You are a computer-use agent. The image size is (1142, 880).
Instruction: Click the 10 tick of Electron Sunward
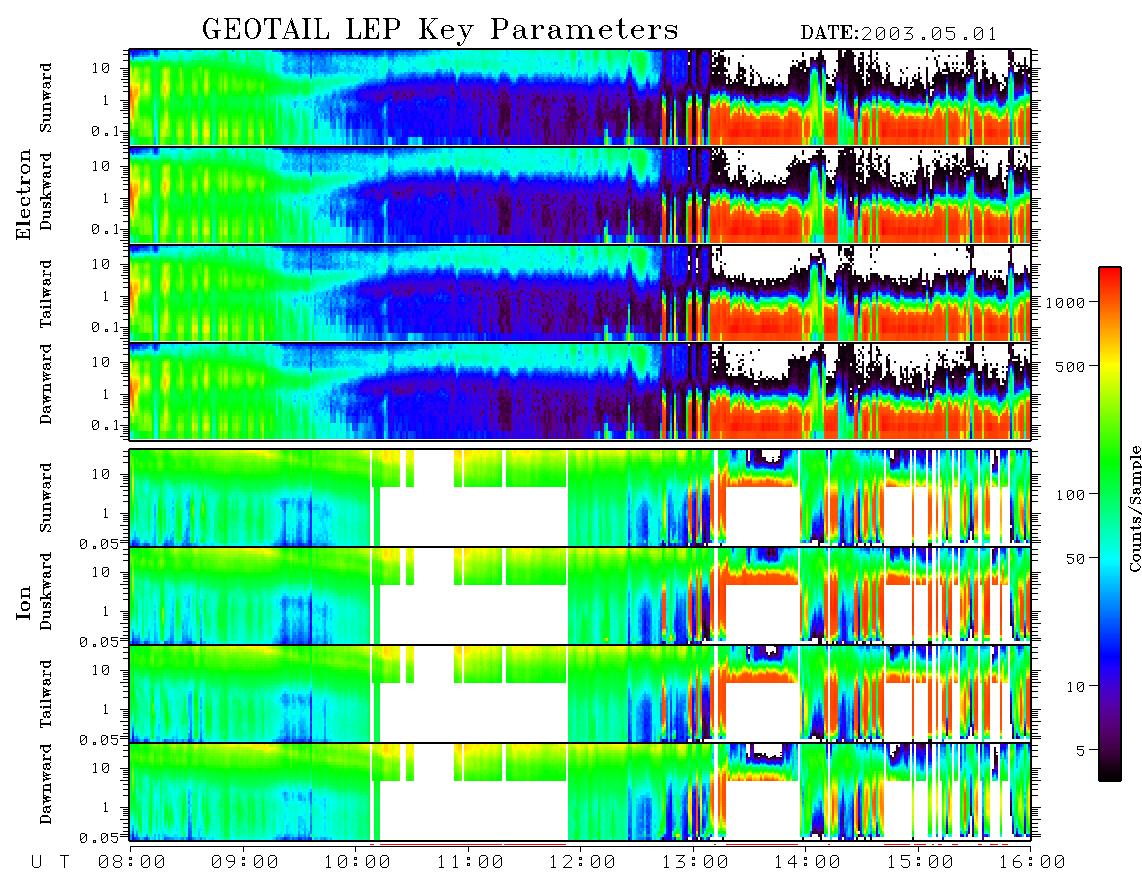point(101,68)
